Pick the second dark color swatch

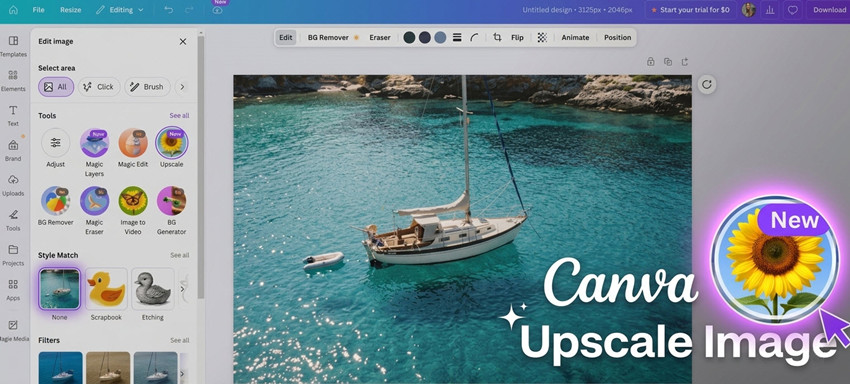coord(425,37)
